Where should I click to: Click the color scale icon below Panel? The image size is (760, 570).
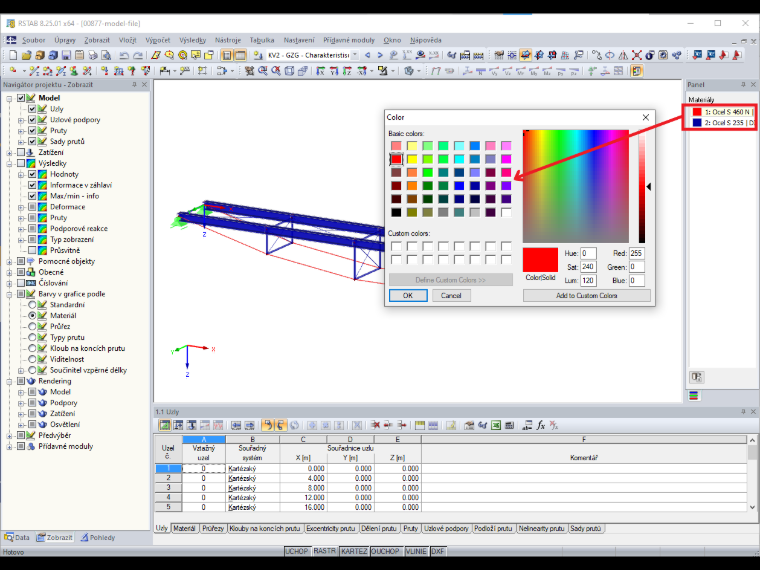694,396
